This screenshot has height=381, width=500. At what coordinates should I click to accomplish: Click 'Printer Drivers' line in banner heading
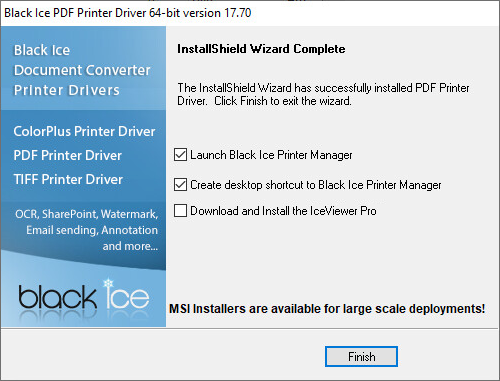click(66, 90)
